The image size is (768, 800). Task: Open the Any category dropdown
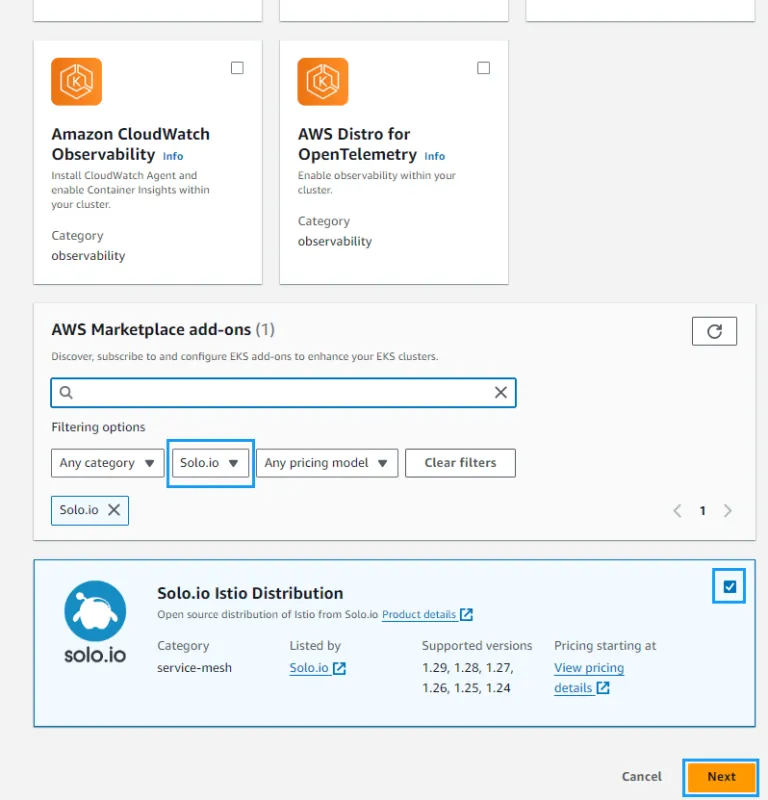(107, 463)
